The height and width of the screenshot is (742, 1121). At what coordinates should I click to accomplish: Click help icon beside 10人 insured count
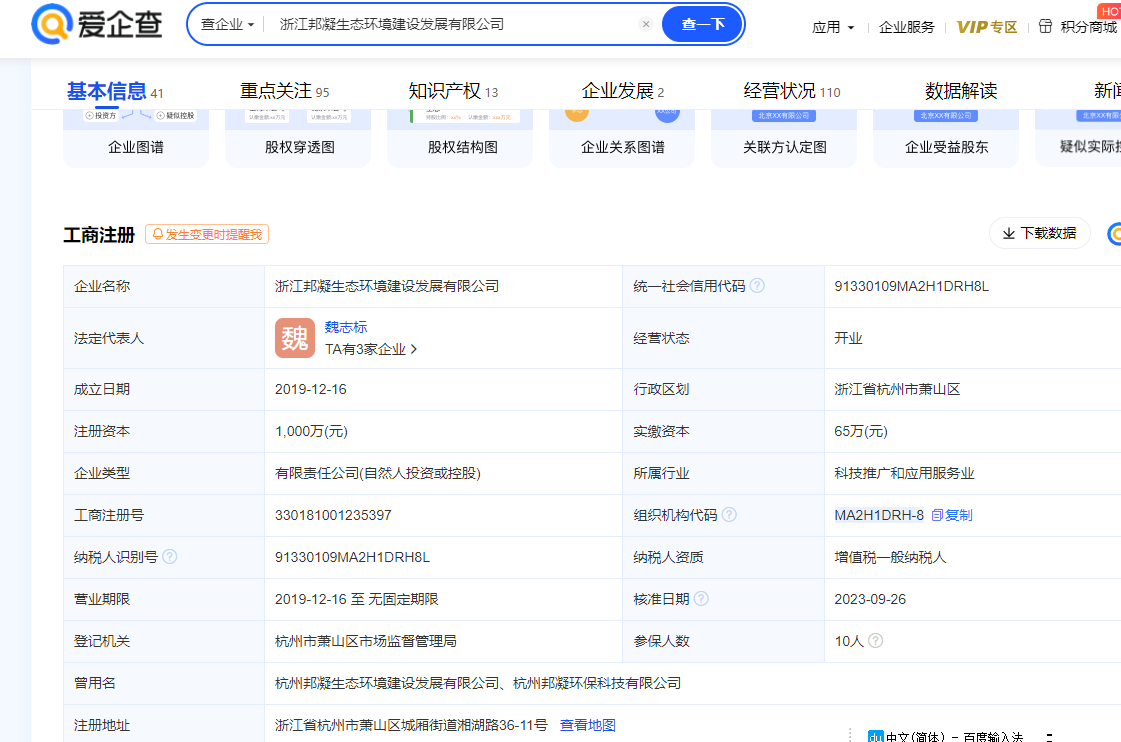[876, 640]
